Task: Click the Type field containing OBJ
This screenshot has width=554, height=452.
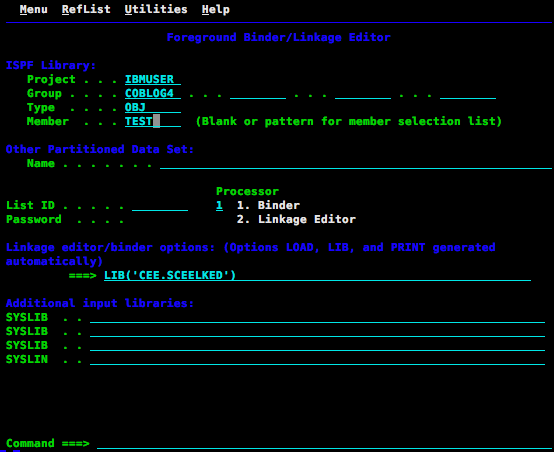Action: point(153,107)
